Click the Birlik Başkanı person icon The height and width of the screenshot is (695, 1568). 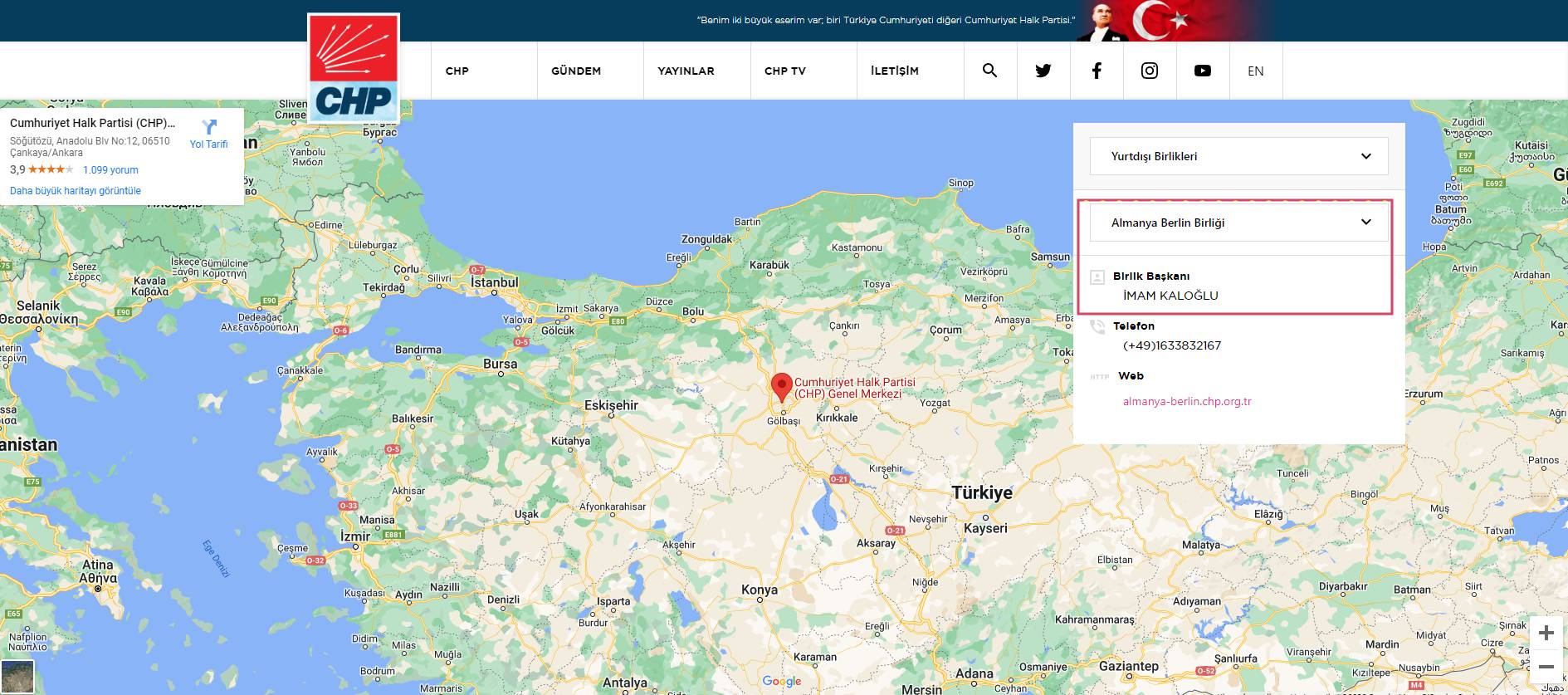tap(1097, 277)
